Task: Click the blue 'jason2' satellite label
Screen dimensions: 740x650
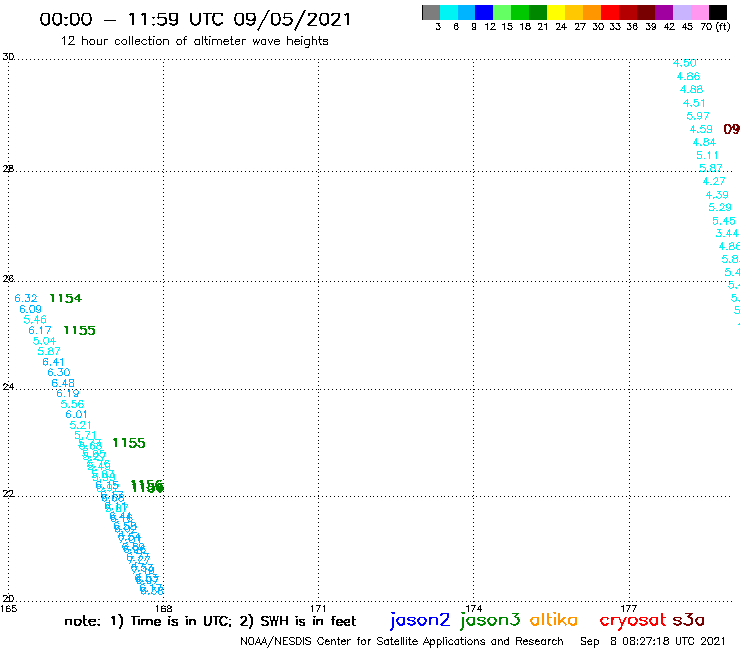Action: pos(420,620)
